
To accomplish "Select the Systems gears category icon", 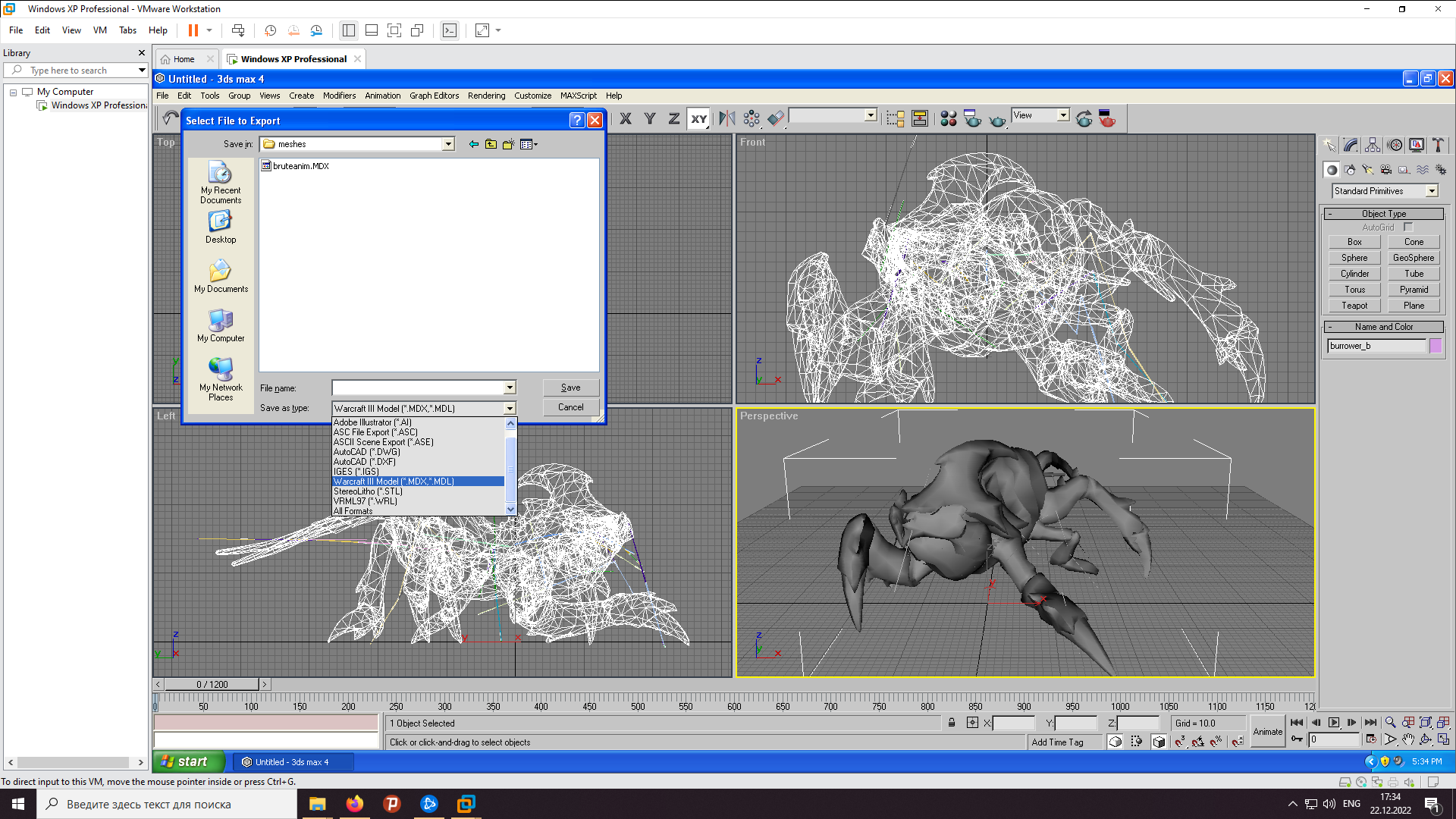I will pos(1441,170).
